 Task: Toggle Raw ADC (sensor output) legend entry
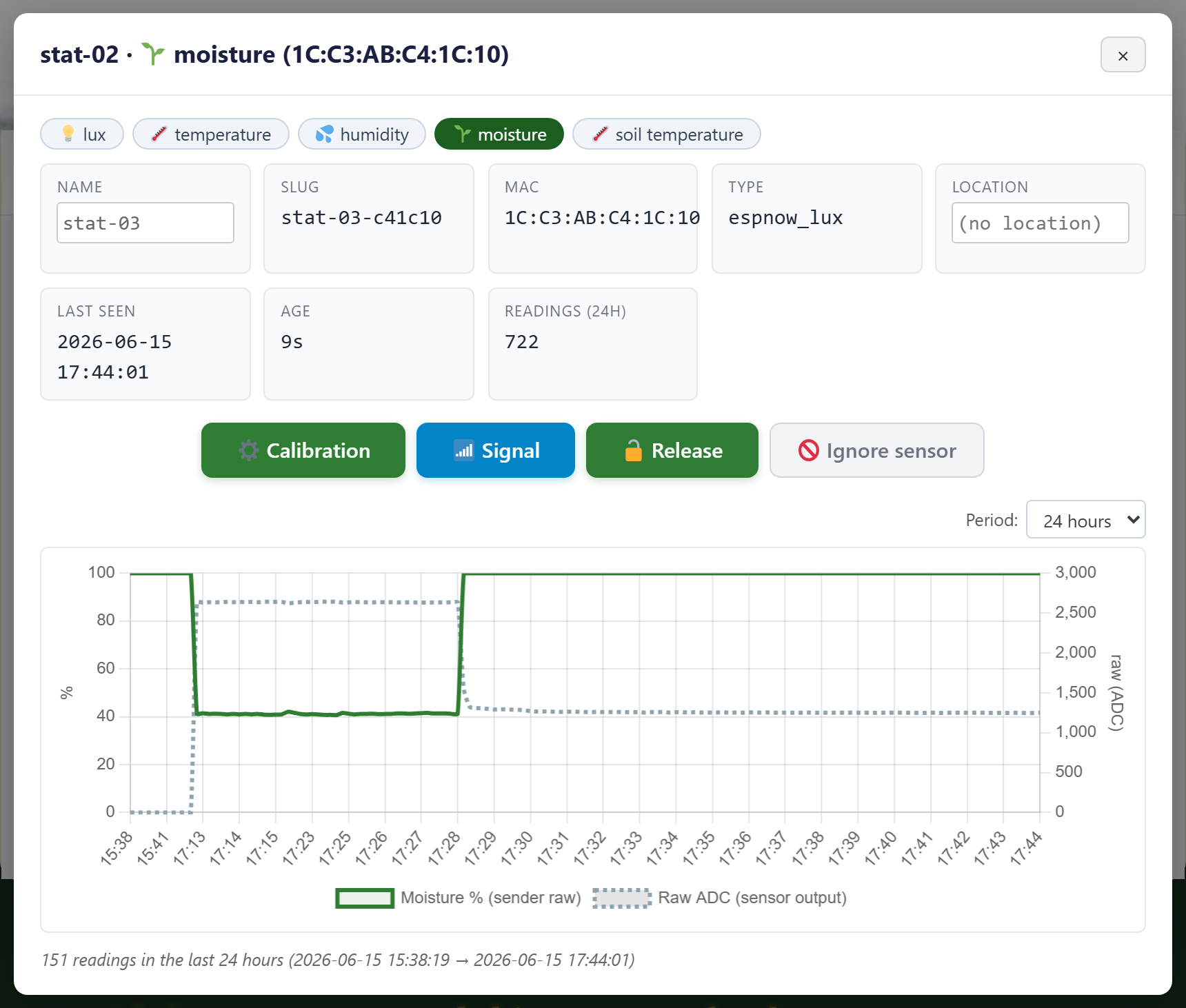[720, 898]
